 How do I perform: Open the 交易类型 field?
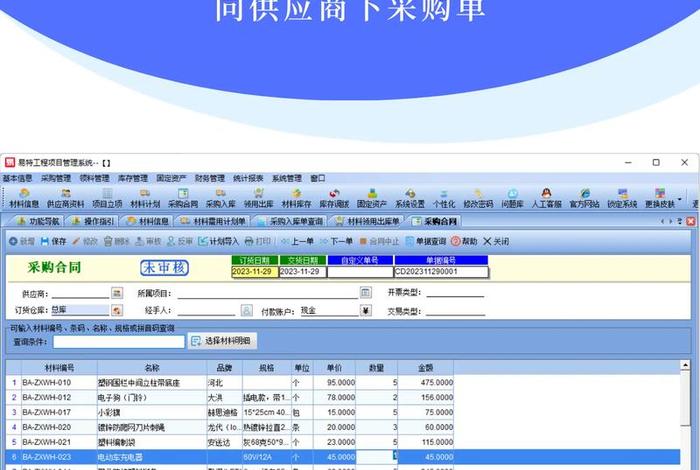point(455,311)
